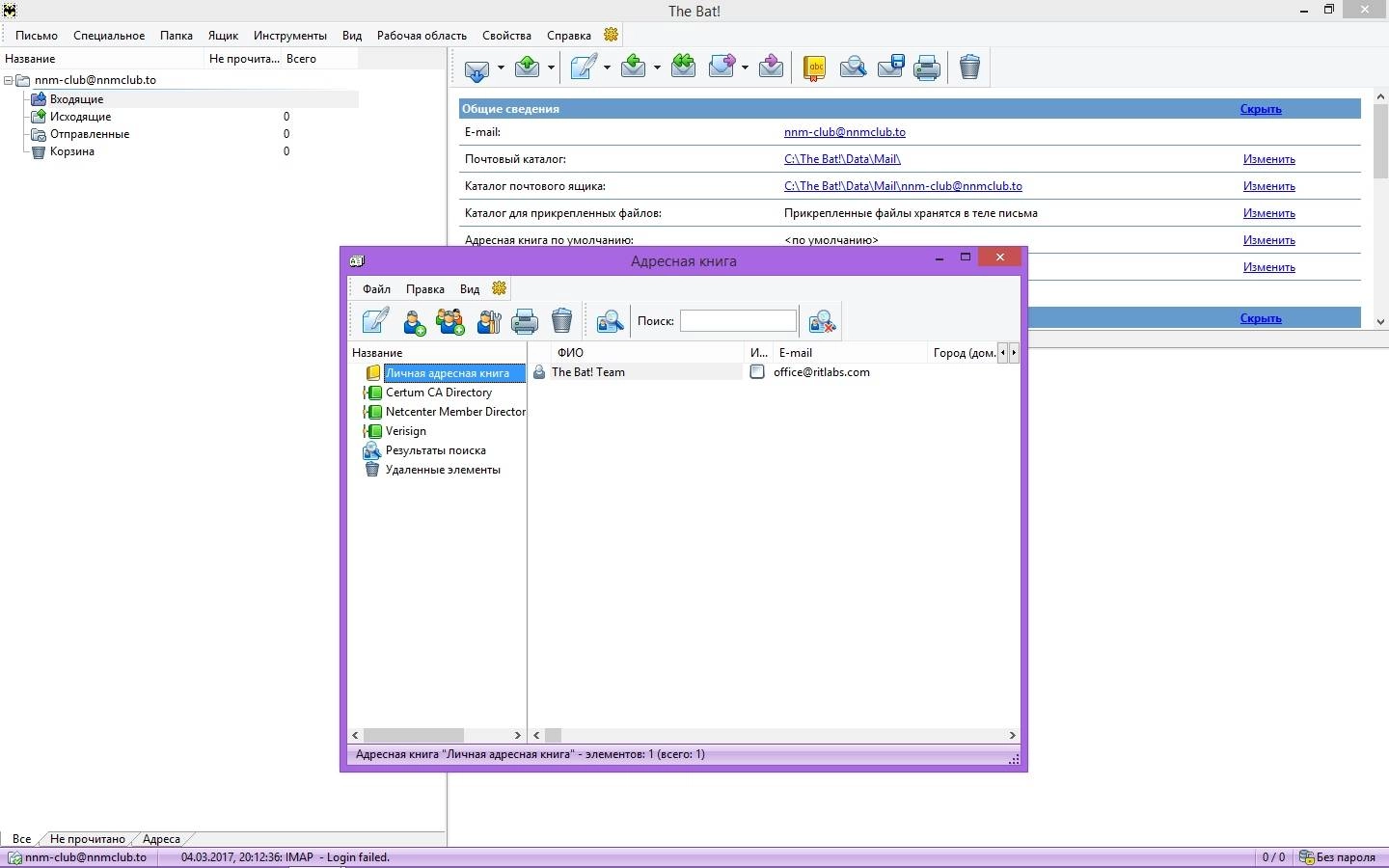Select the Входящие folder
1389x868 pixels.
coord(76,99)
